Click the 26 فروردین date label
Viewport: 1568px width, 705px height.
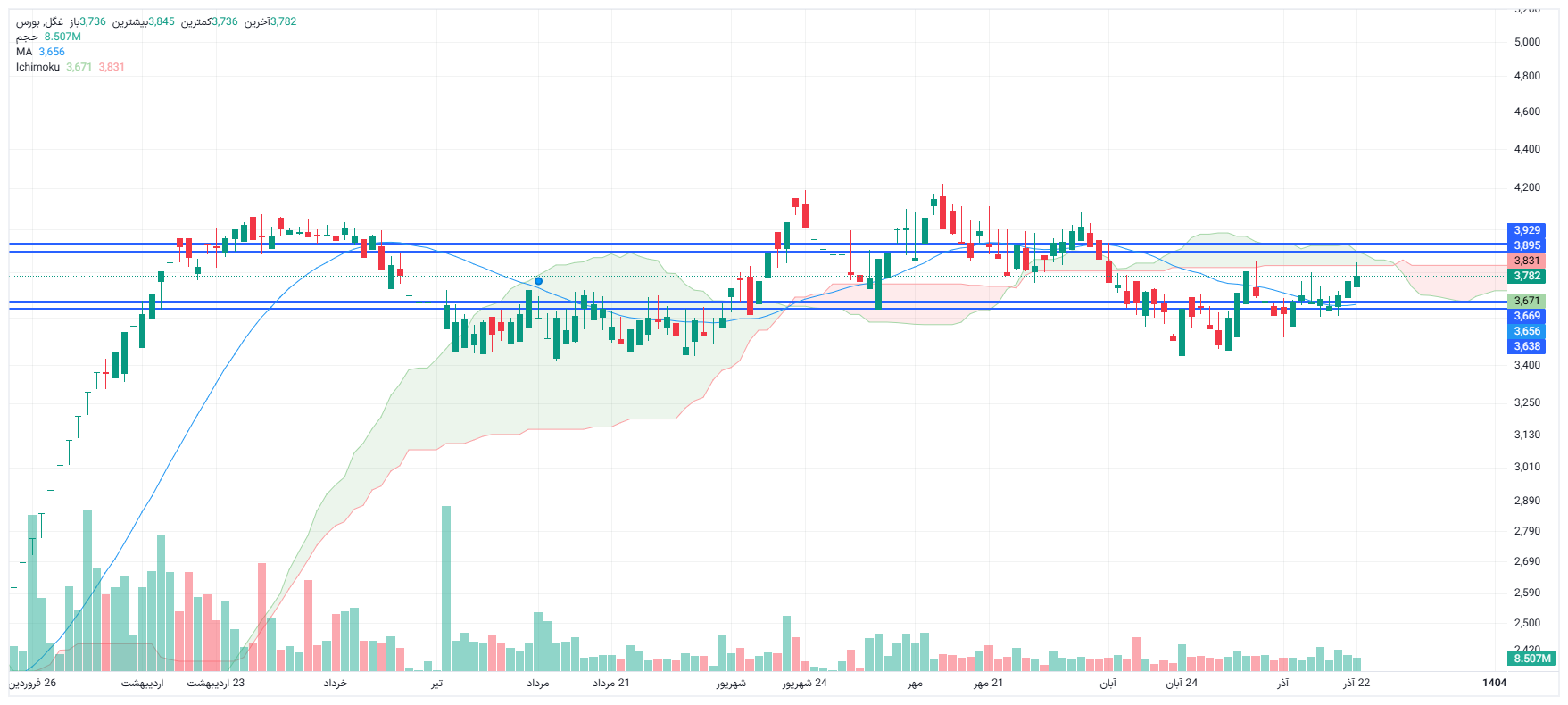pos(33,683)
